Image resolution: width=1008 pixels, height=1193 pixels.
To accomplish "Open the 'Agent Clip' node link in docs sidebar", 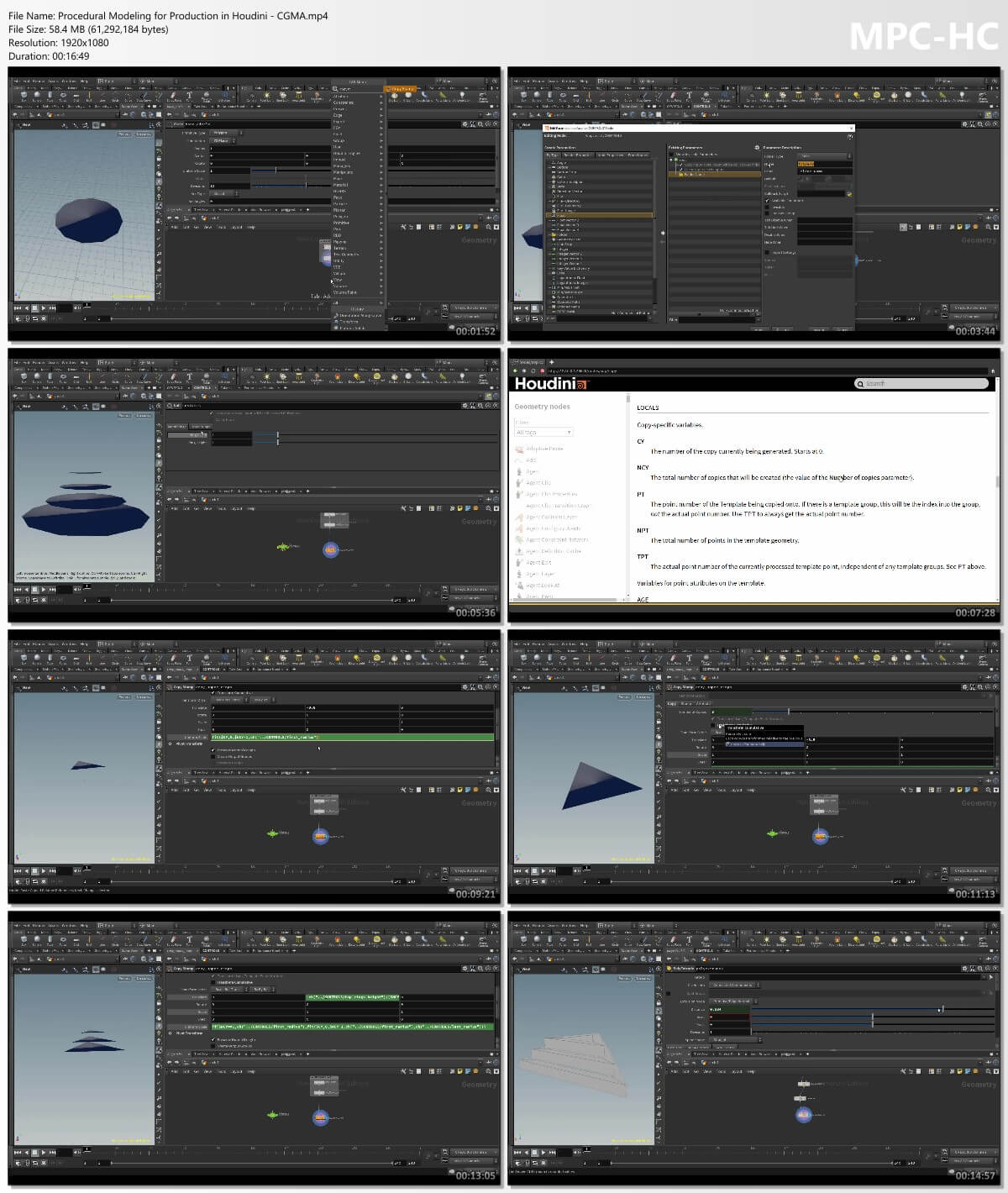I will [538, 483].
